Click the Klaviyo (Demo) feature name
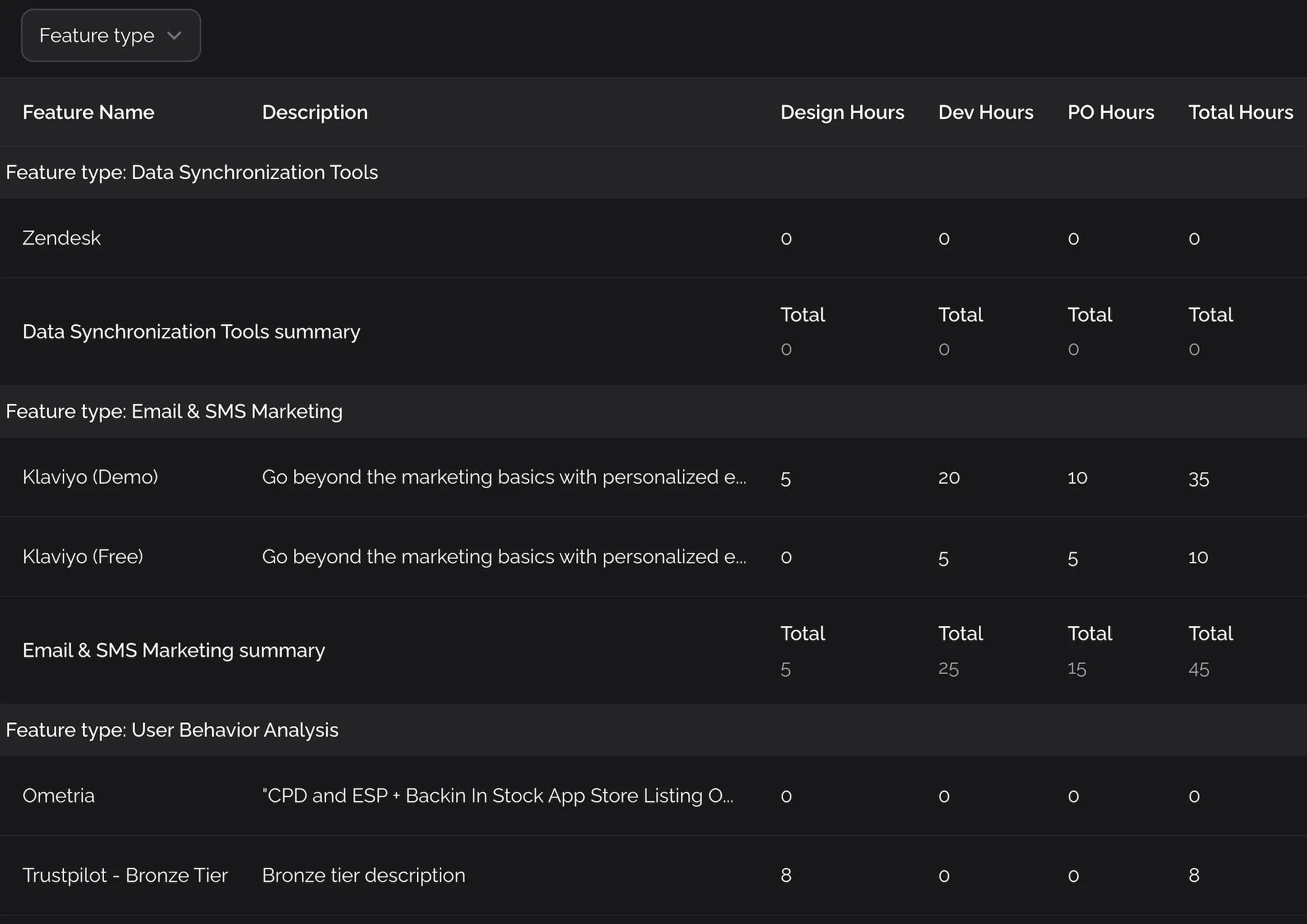The height and width of the screenshot is (924, 1307). 90,477
